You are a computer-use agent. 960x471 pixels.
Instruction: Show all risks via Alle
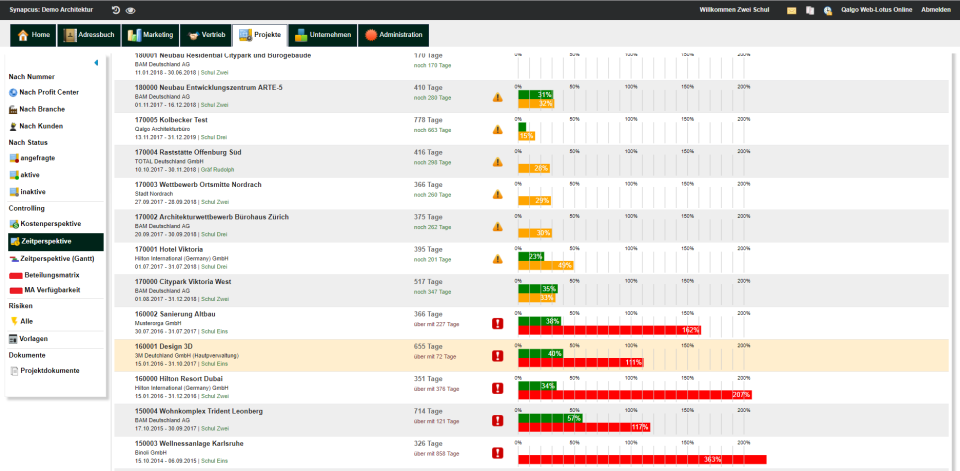[21, 321]
